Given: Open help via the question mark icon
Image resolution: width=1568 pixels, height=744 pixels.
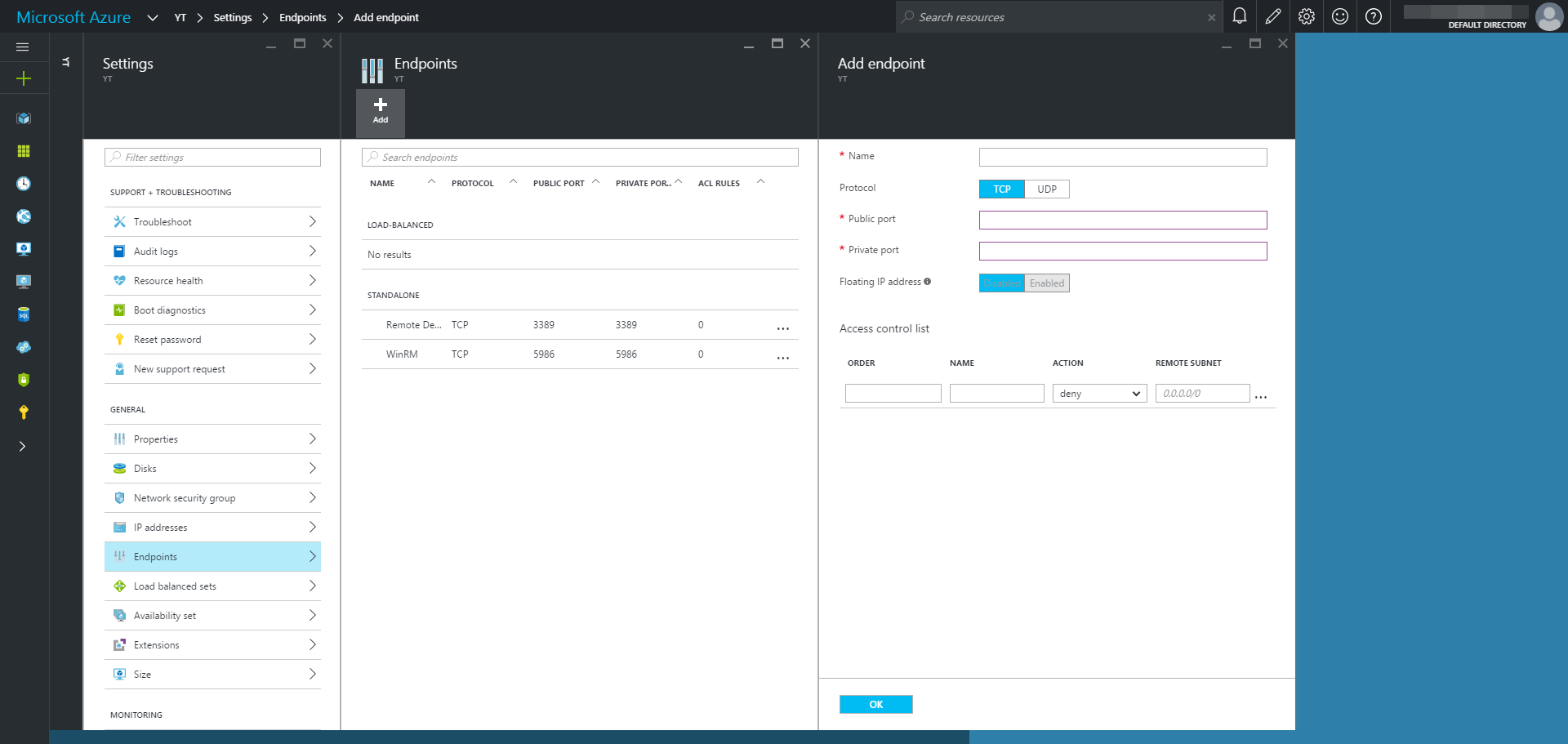Looking at the screenshot, I should click(1373, 16).
